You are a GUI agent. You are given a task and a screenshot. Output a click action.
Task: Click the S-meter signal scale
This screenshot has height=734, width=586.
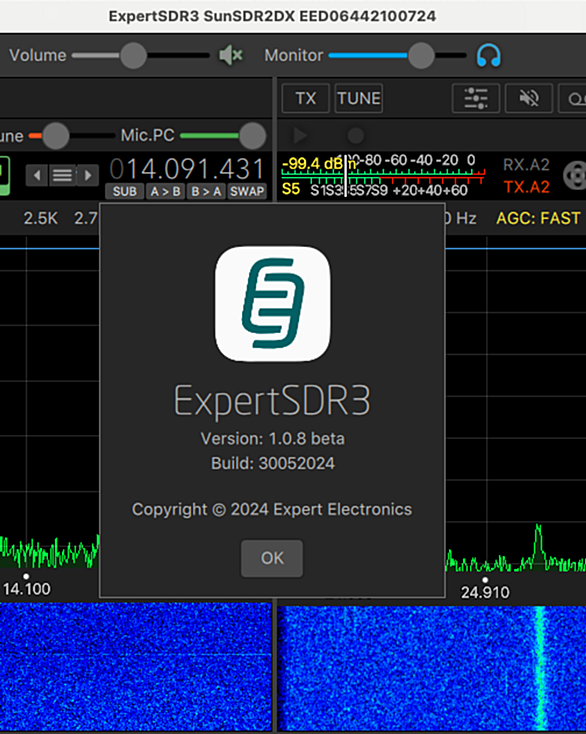click(x=383, y=176)
